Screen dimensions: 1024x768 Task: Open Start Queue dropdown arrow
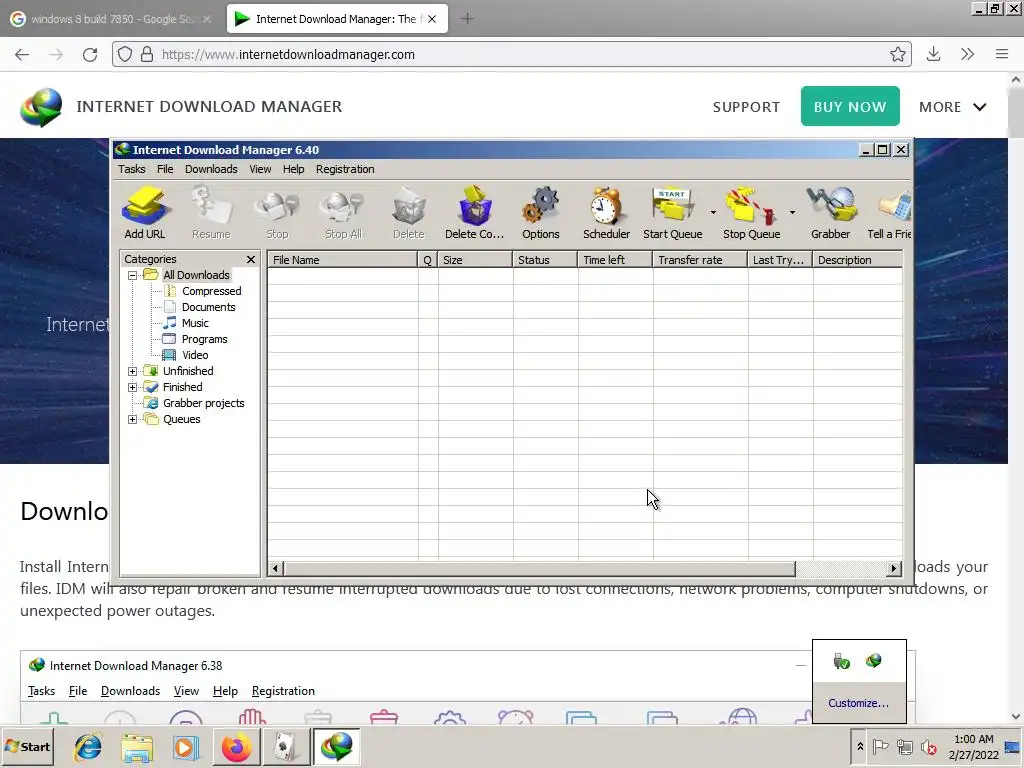pos(713,212)
